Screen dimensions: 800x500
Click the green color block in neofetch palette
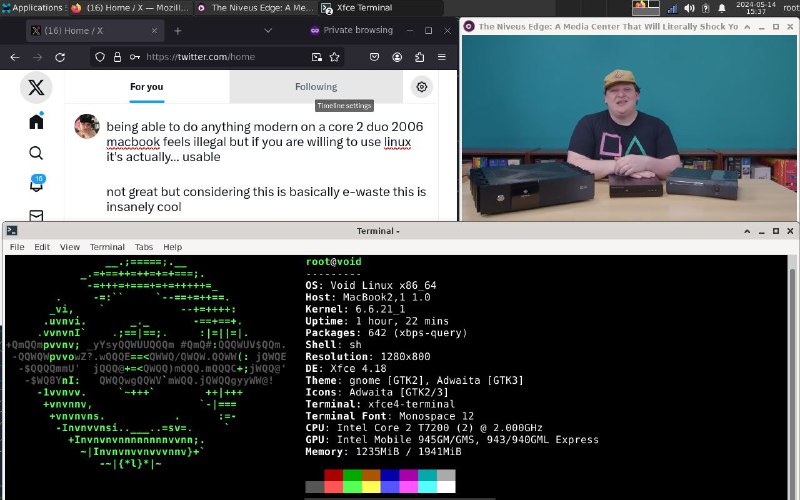pyautogui.click(x=353, y=476)
